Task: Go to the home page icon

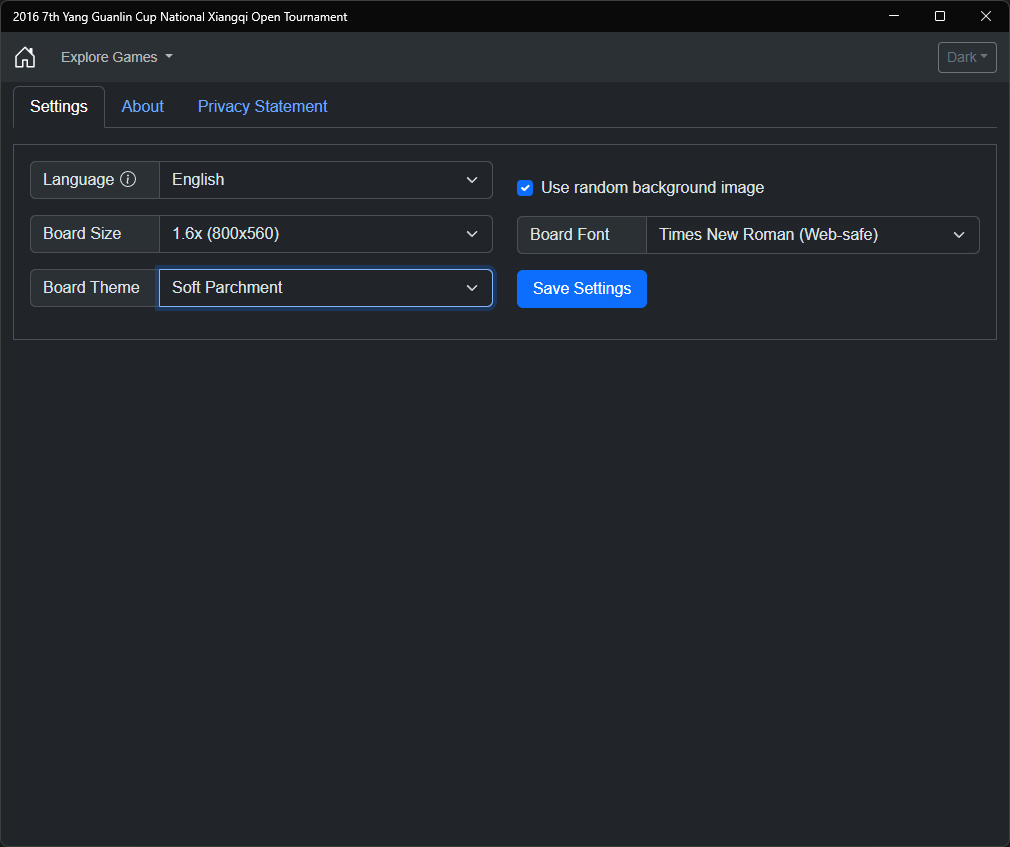Action: [x=25, y=57]
